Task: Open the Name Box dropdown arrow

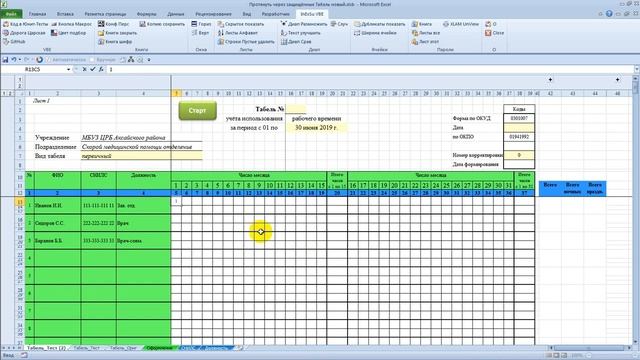Action: pos(68,70)
